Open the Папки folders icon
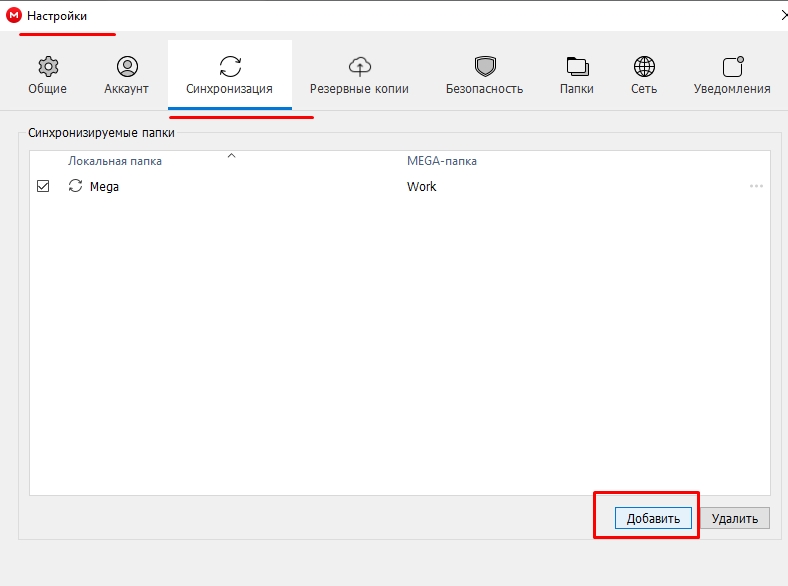Image resolution: width=788 pixels, height=586 pixels. tap(577, 67)
